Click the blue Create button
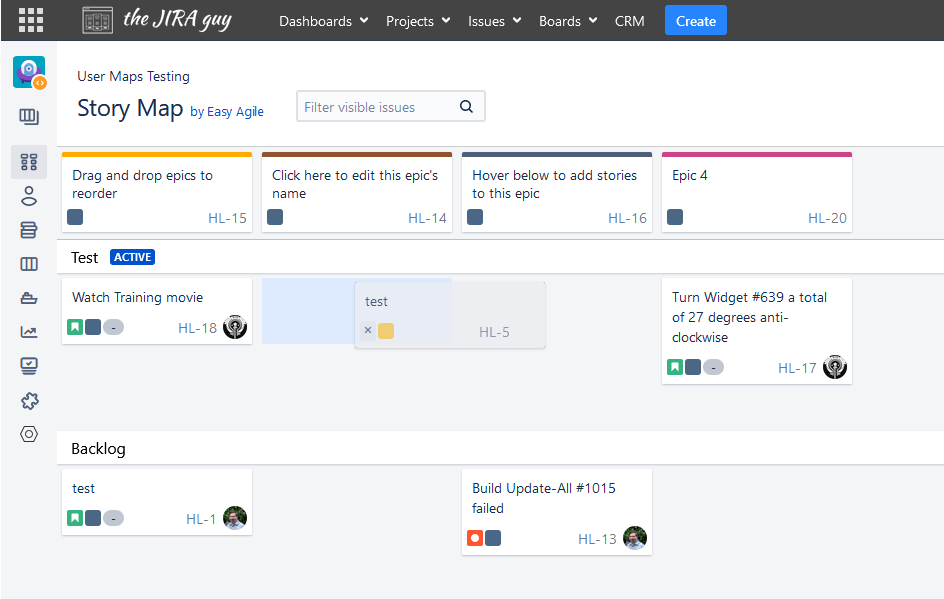This screenshot has height=599, width=944. tap(695, 21)
